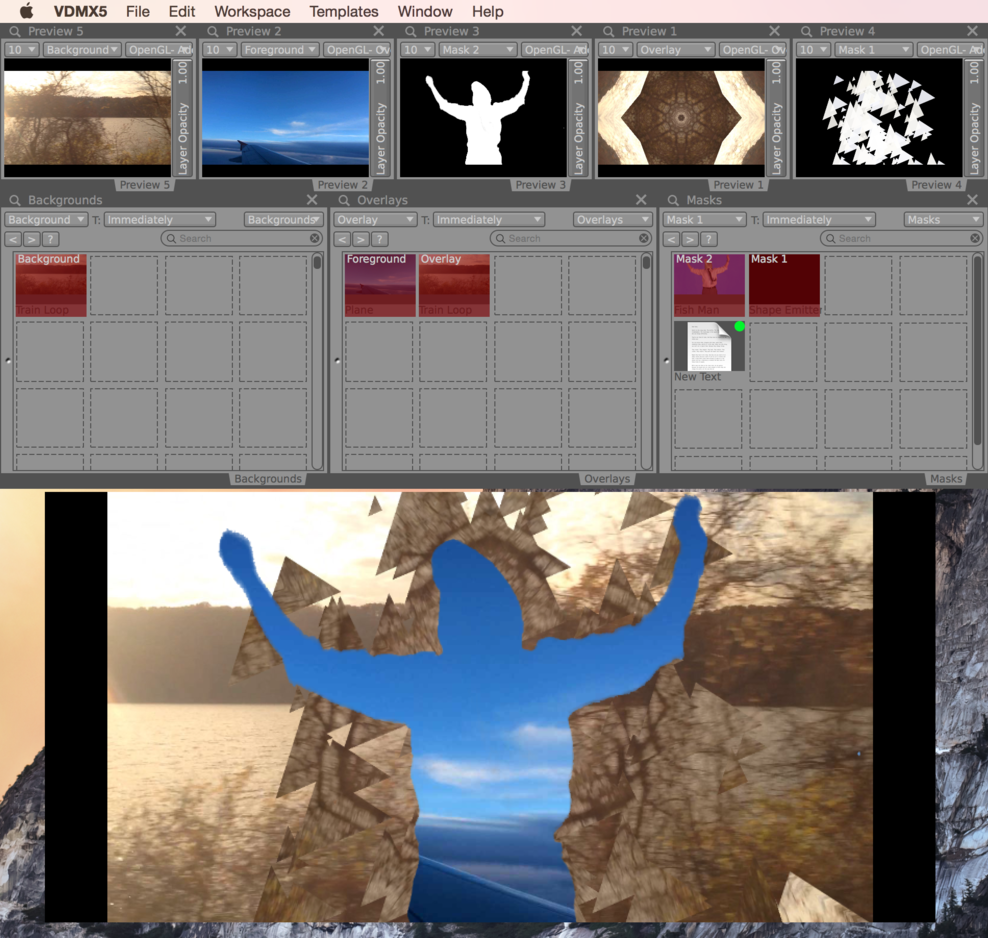Open the Backgrounds page dropdown

pos(284,220)
